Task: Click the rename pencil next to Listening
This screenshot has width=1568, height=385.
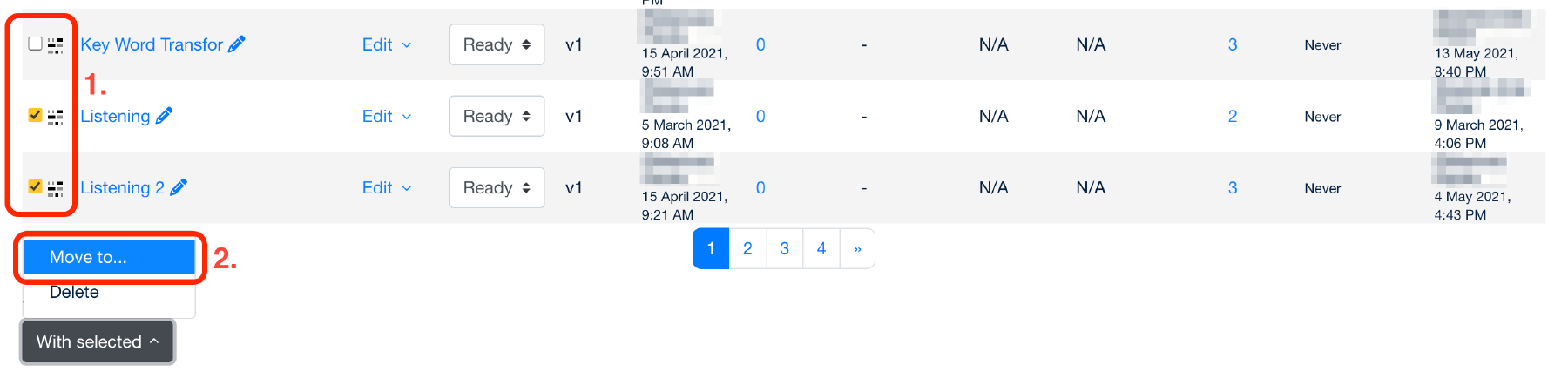Action: 164,116
